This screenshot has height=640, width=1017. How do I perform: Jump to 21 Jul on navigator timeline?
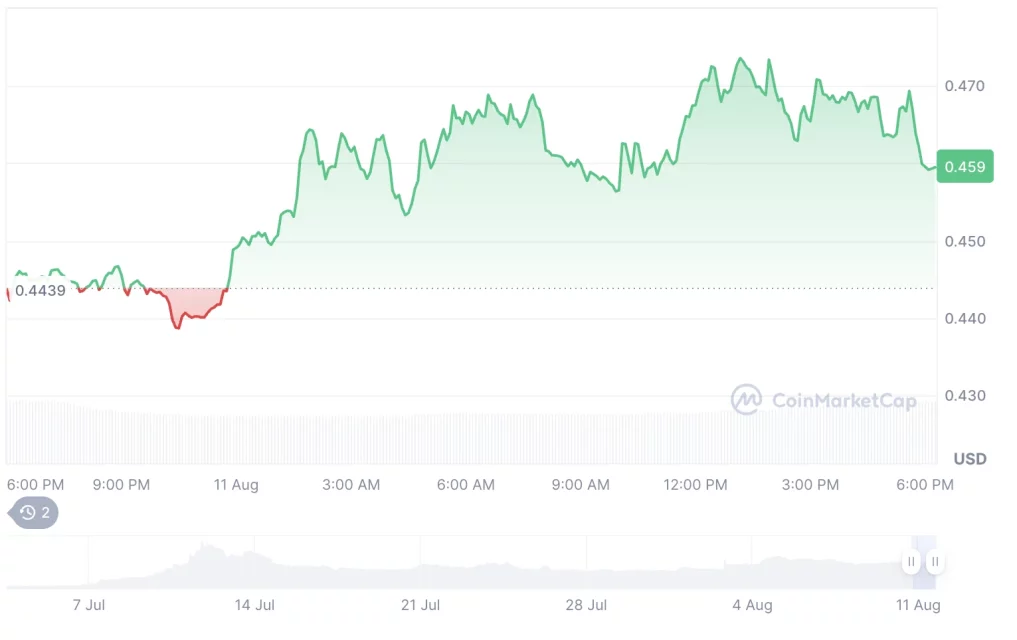(x=420, y=605)
